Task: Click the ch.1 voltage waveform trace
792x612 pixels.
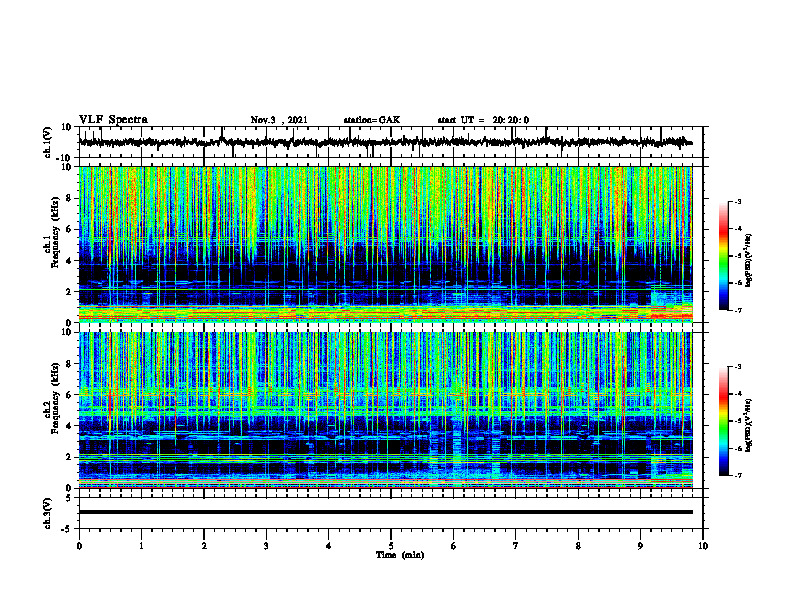Action: pos(385,142)
